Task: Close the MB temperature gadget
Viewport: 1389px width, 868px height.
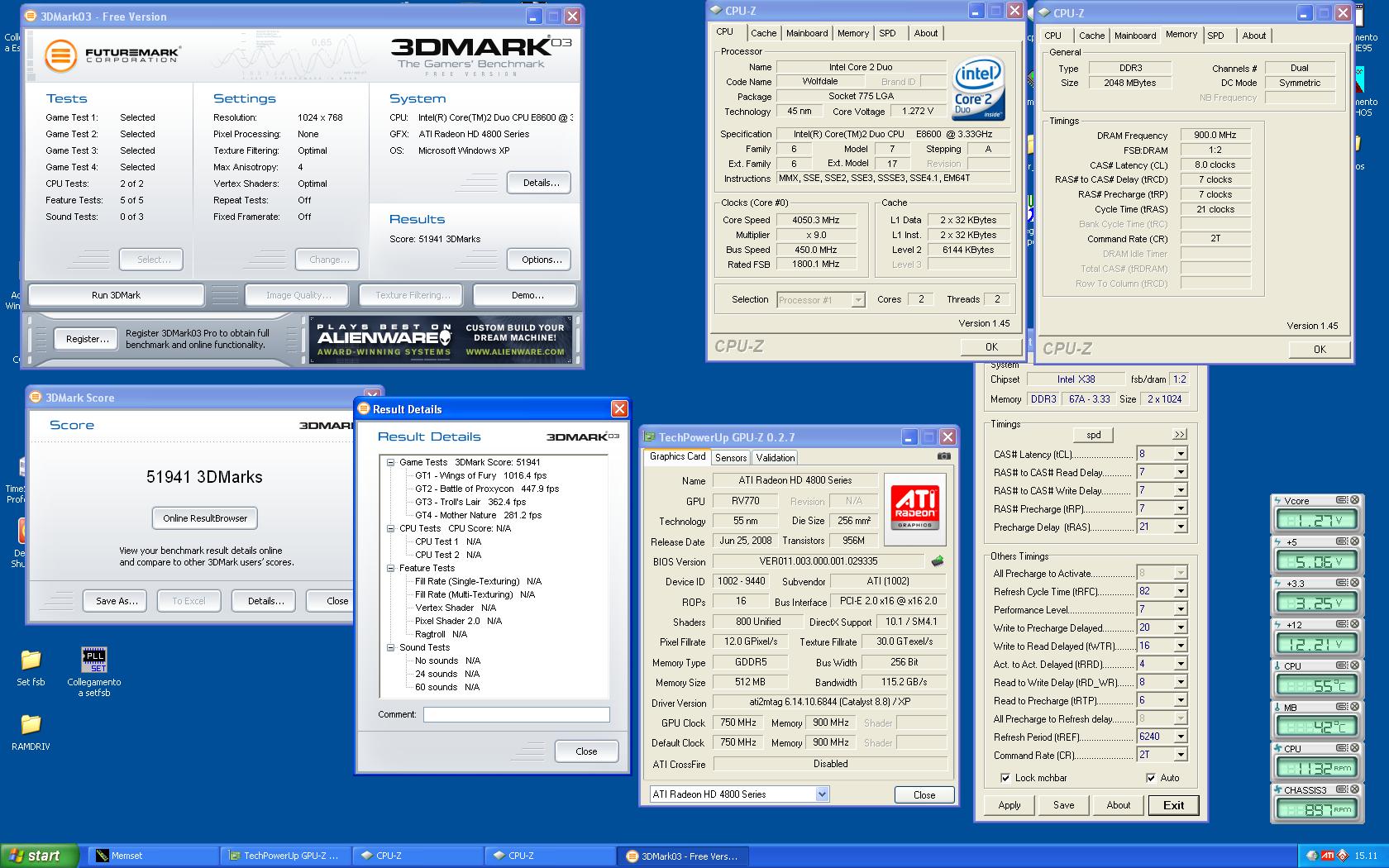Action: (1354, 707)
